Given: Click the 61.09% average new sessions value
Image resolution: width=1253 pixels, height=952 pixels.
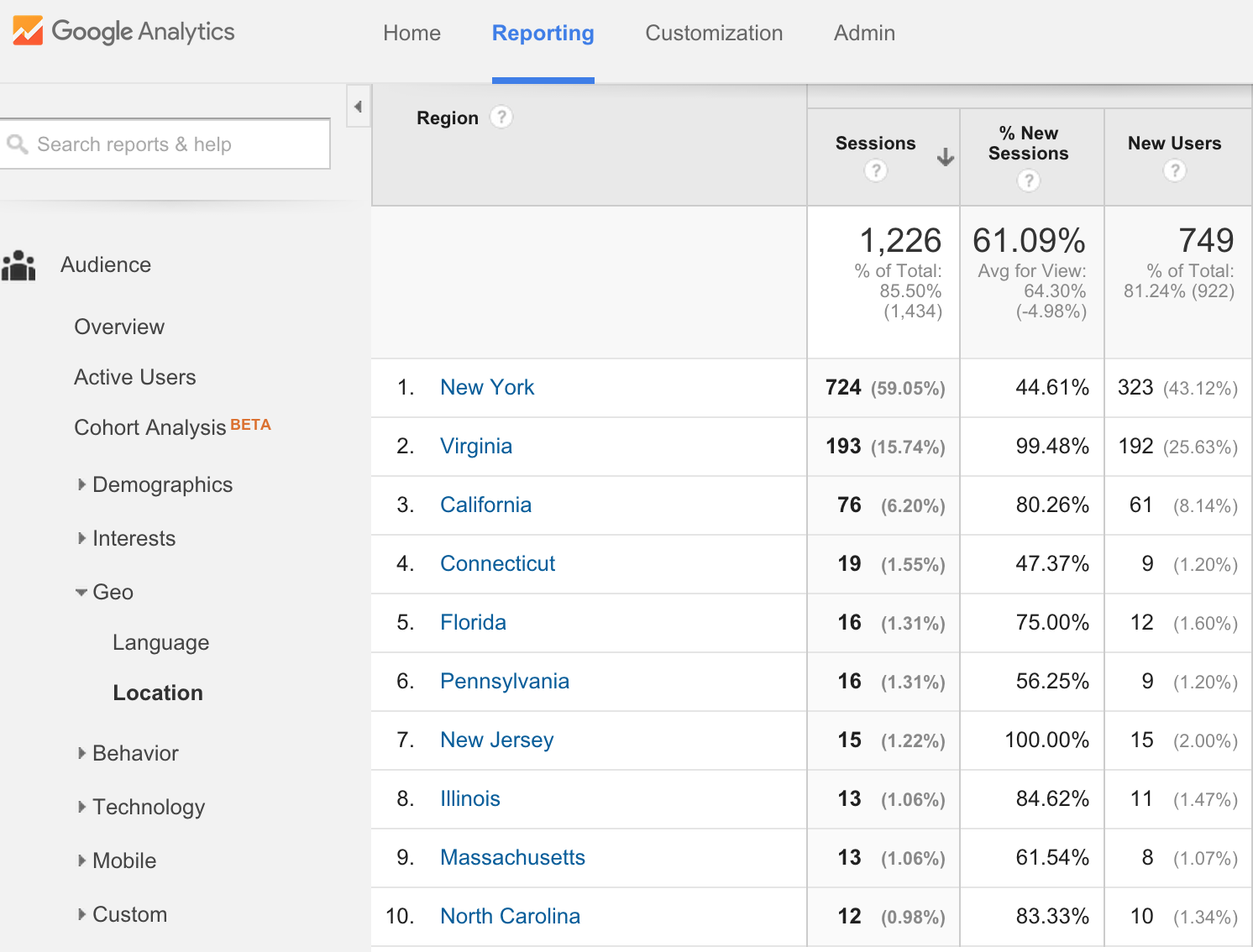Looking at the screenshot, I should pos(1029,240).
